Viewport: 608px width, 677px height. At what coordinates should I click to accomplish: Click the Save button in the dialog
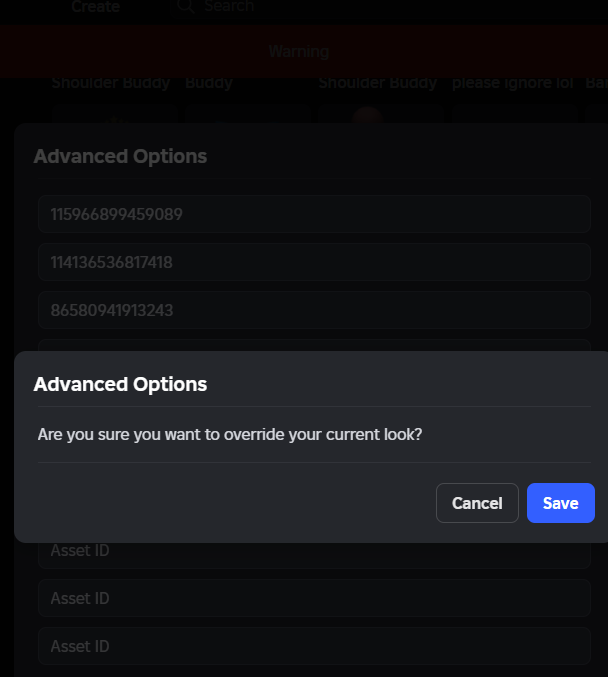click(560, 503)
